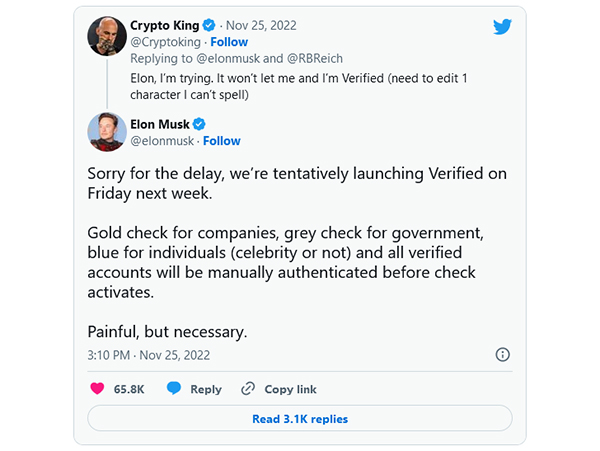Click the Twitter bird logo
600x451 pixels.
click(502, 27)
